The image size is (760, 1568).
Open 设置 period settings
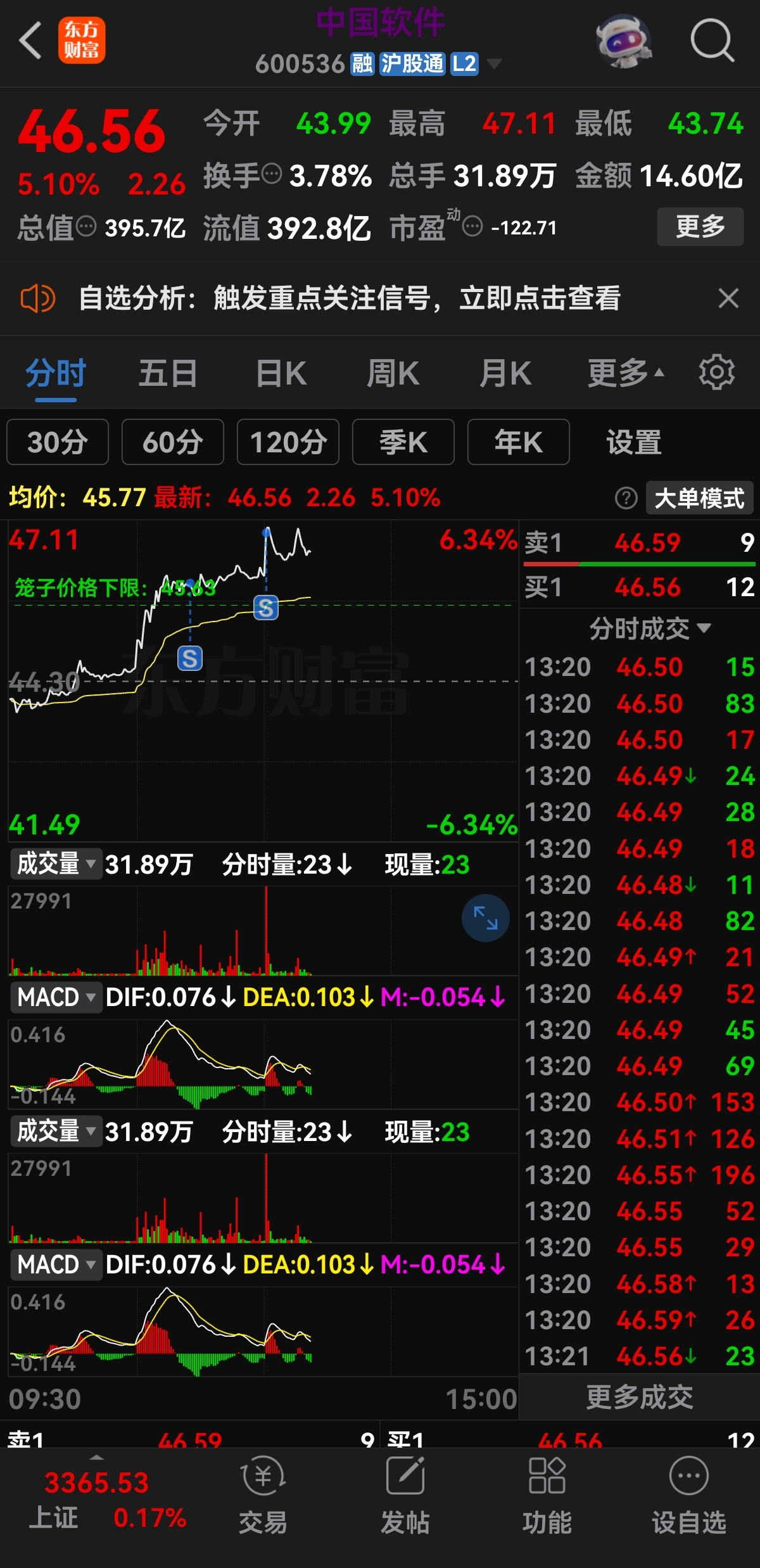(x=634, y=442)
